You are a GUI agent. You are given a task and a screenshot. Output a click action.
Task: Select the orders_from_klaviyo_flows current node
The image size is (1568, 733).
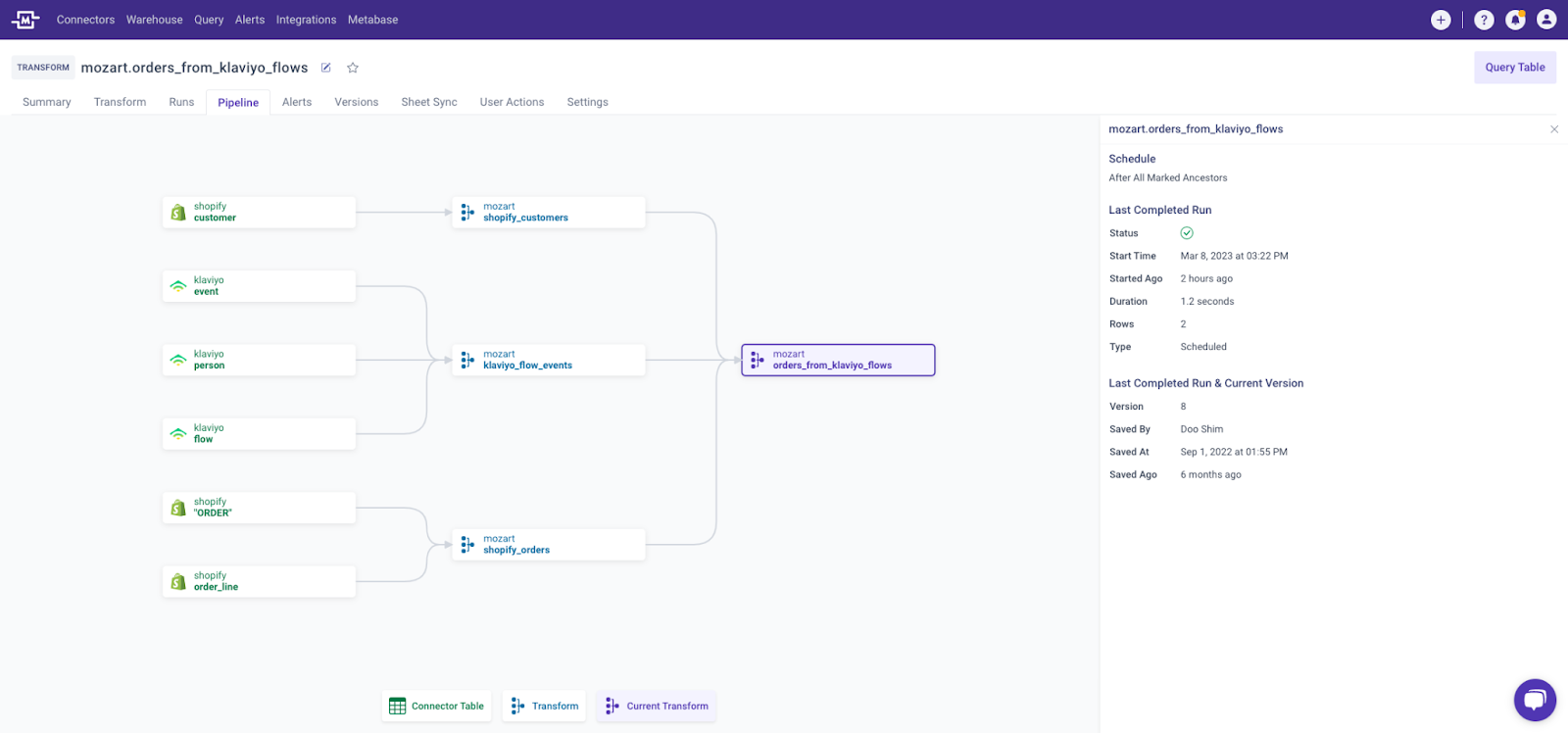pyautogui.click(x=838, y=360)
